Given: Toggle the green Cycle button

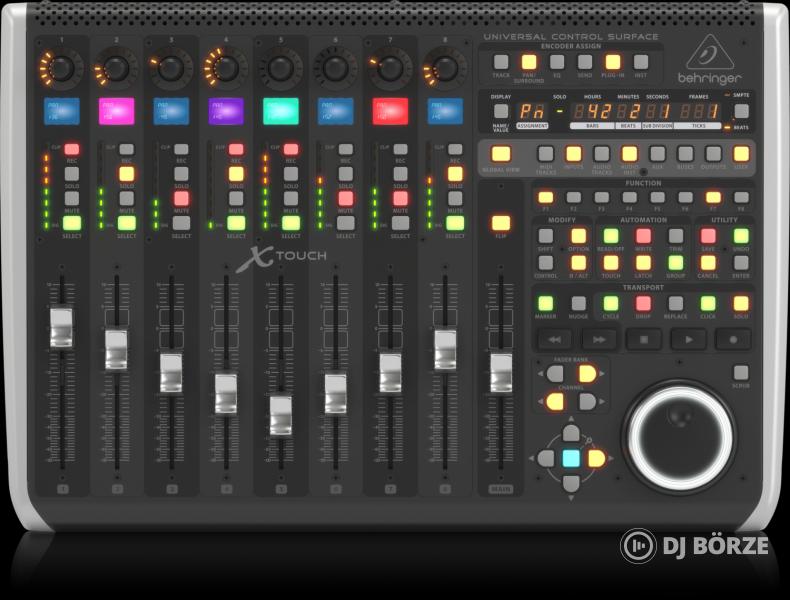Looking at the screenshot, I should click(x=611, y=303).
